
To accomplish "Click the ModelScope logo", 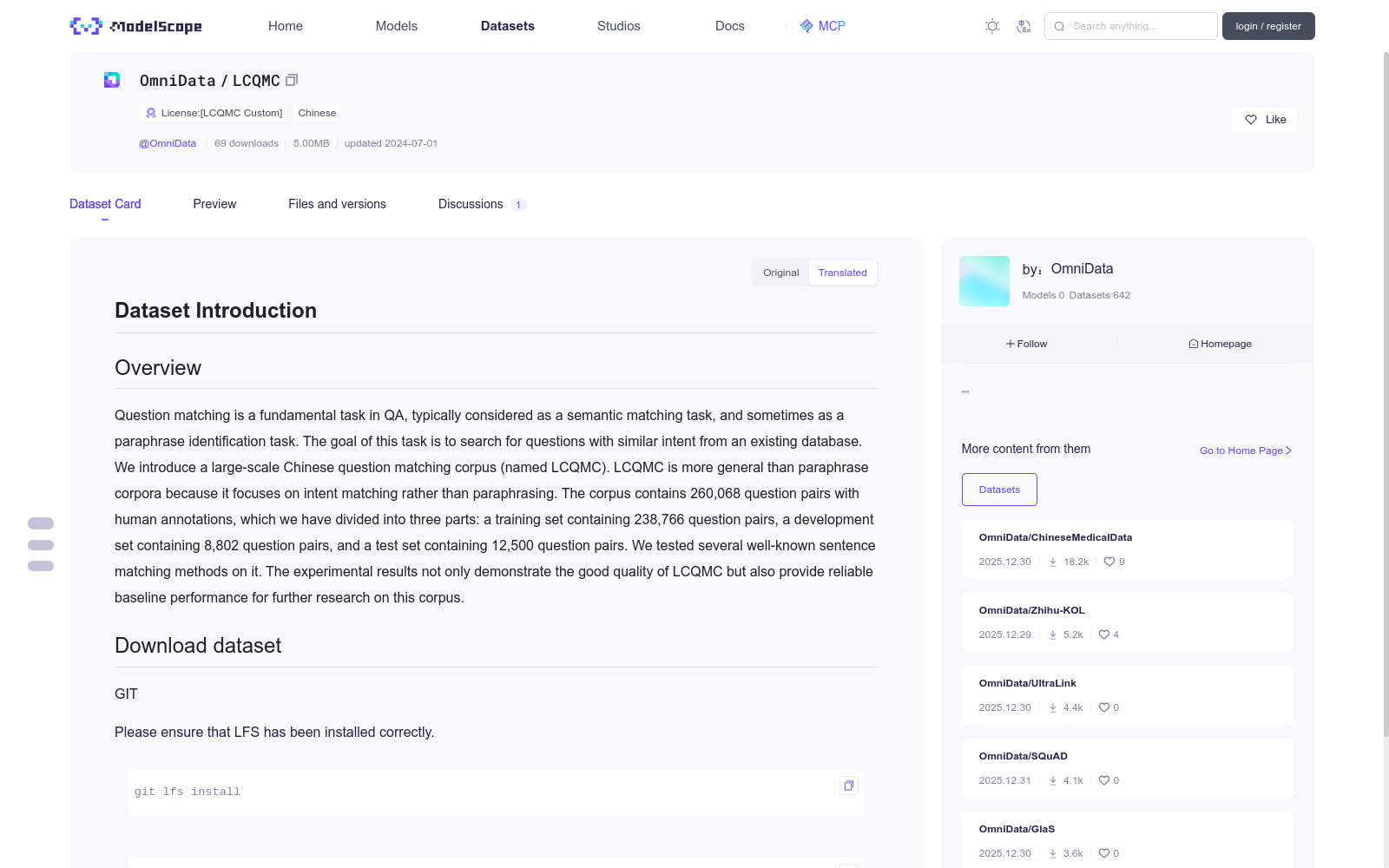I will [136, 26].
